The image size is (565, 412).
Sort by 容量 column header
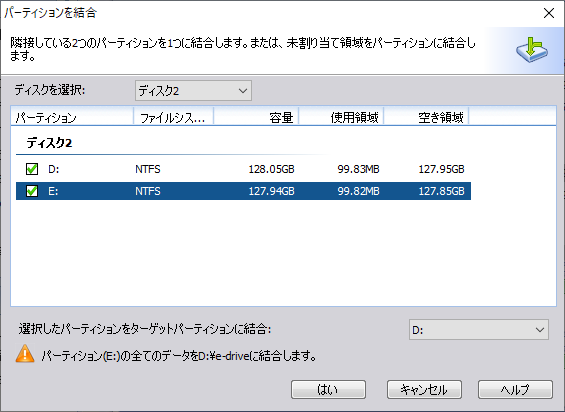coord(256,117)
